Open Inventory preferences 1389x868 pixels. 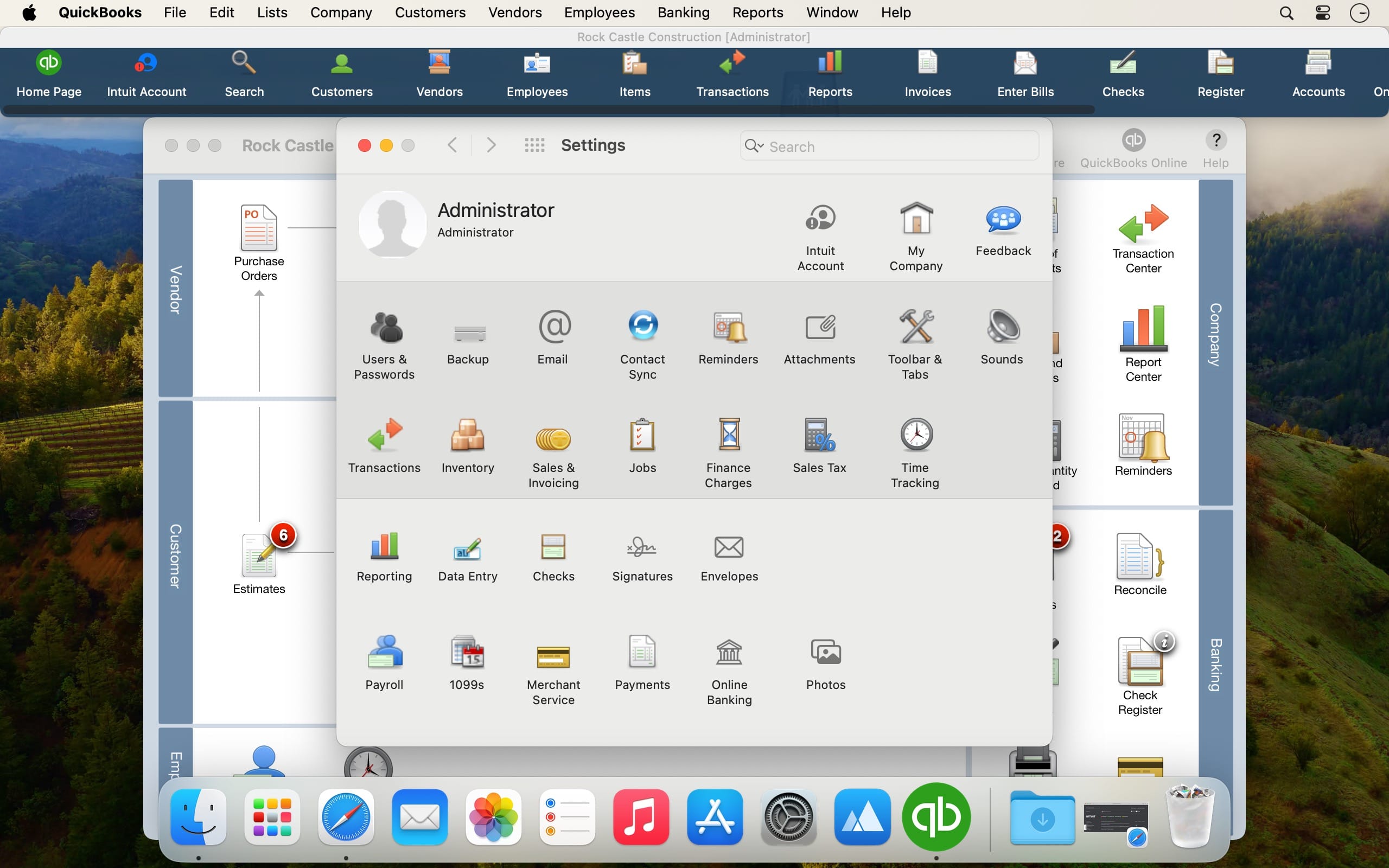pyautogui.click(x=468, y=446)
